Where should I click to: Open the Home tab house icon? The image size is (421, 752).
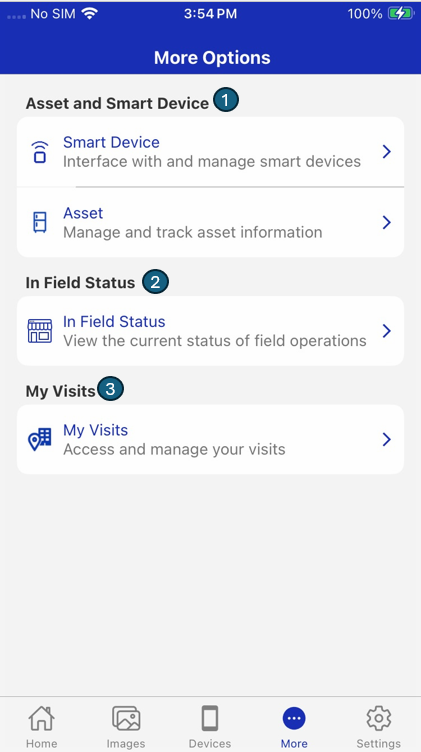click(x=42, y=718)
